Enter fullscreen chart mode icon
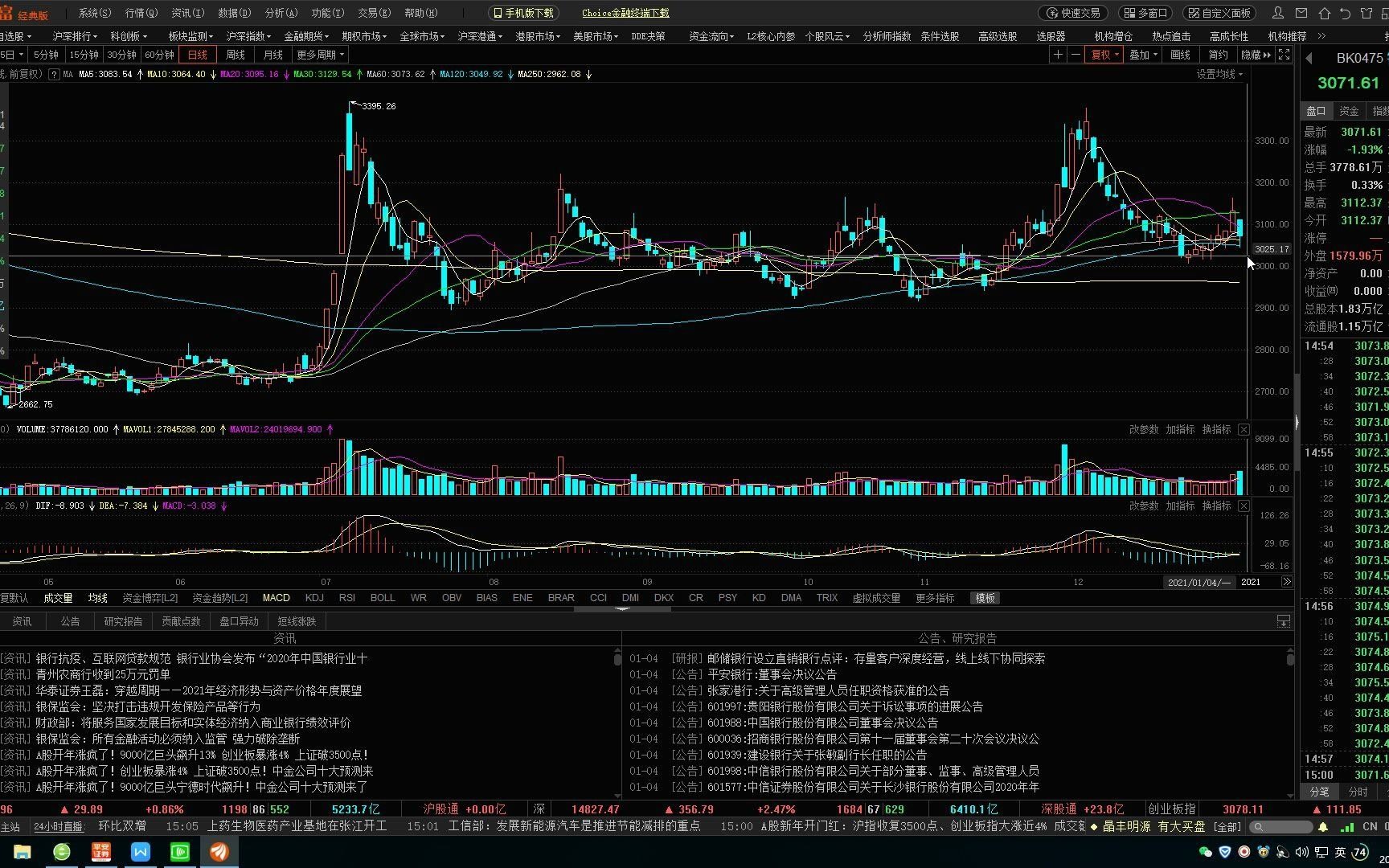The width and height of the screenshot is (1389, 868). tap(1285, 55)
